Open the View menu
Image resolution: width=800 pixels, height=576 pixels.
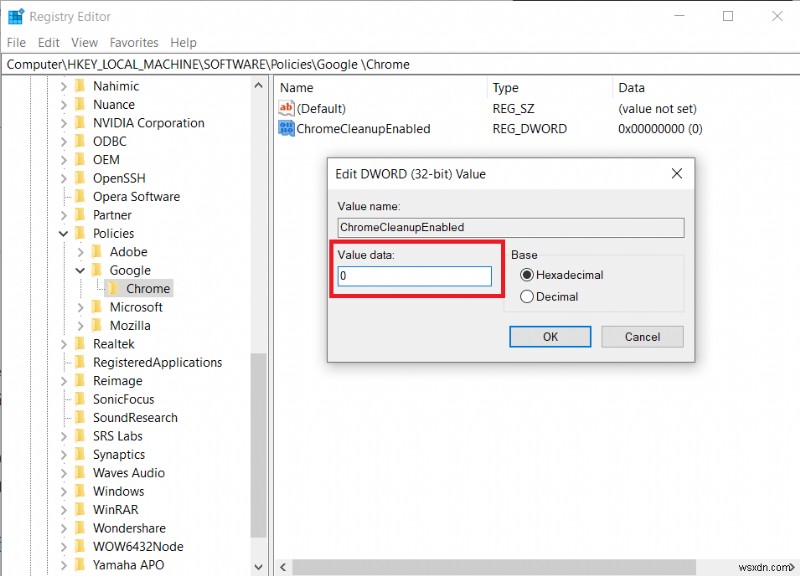[x=84, y=42]
